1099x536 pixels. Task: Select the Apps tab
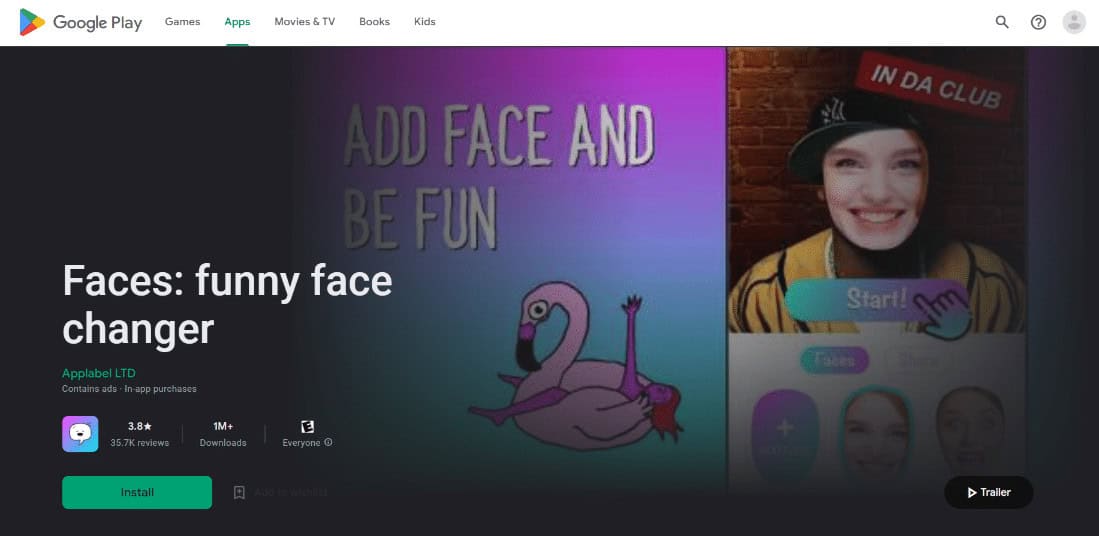coord(237,22)
